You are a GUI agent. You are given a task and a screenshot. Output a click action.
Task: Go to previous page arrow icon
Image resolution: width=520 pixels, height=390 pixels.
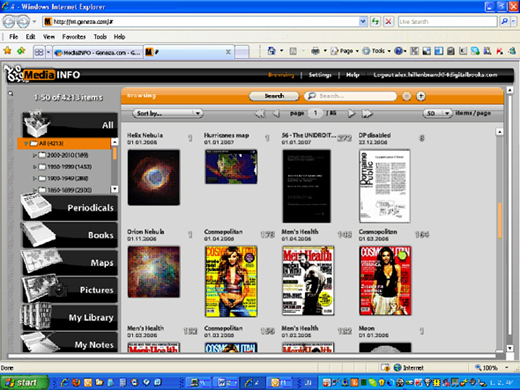pos(276,114)
